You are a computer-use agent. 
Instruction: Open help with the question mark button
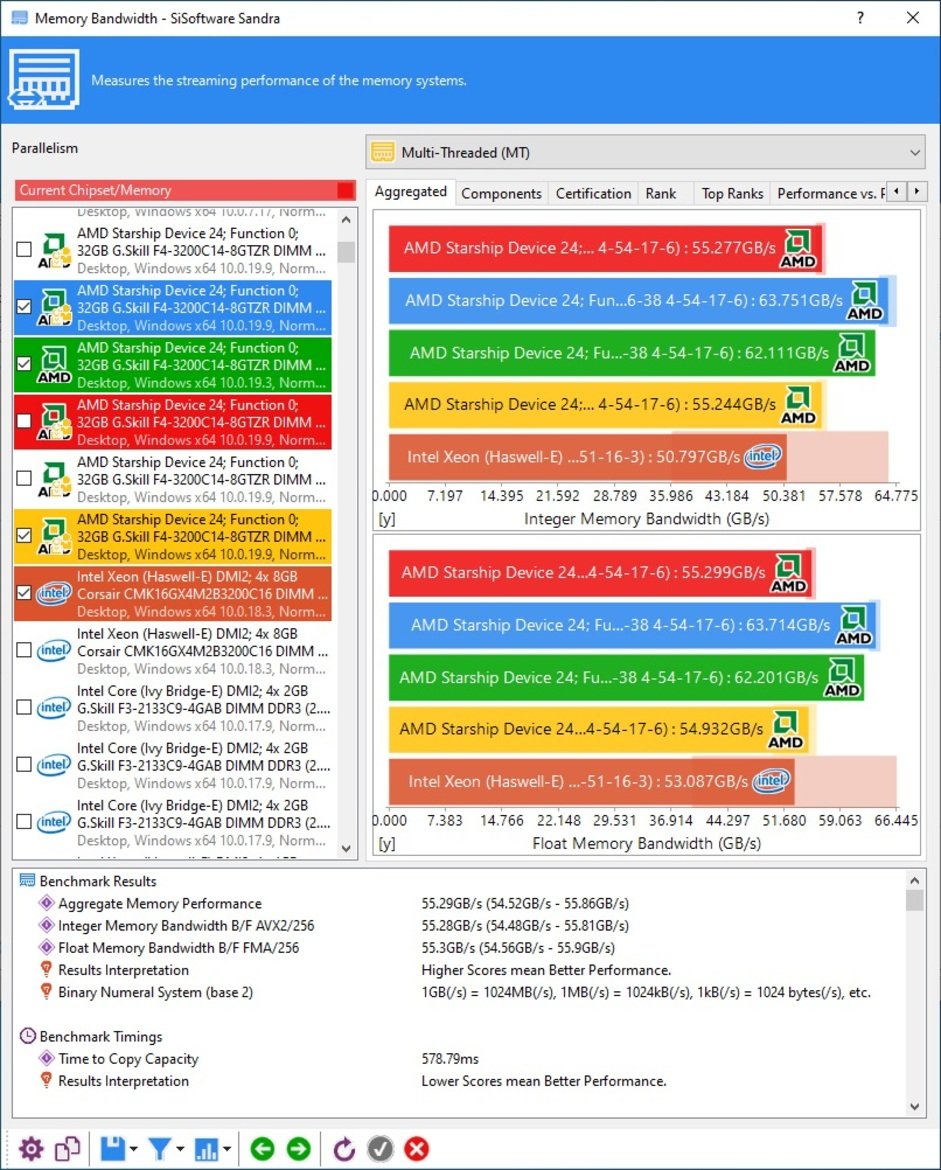860,17
